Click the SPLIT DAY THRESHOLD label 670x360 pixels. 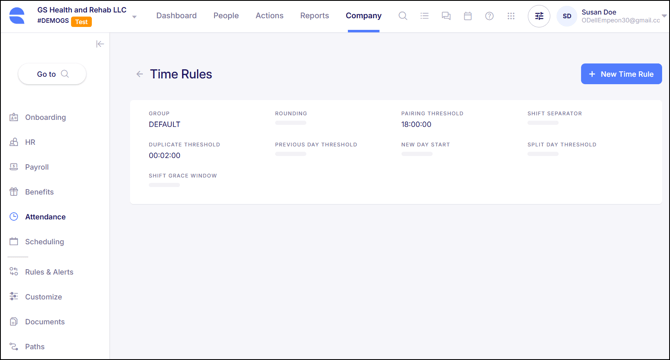[x=562, y=144]
